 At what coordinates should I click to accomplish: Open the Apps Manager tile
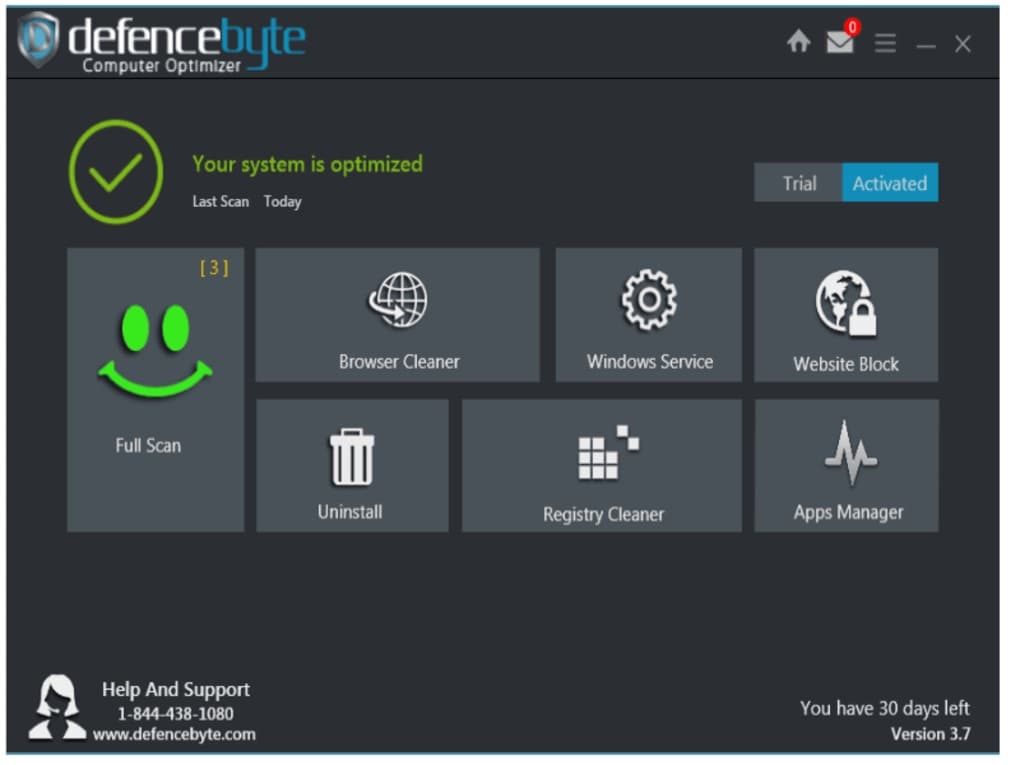pyautogui.click(x=846, y=466)
